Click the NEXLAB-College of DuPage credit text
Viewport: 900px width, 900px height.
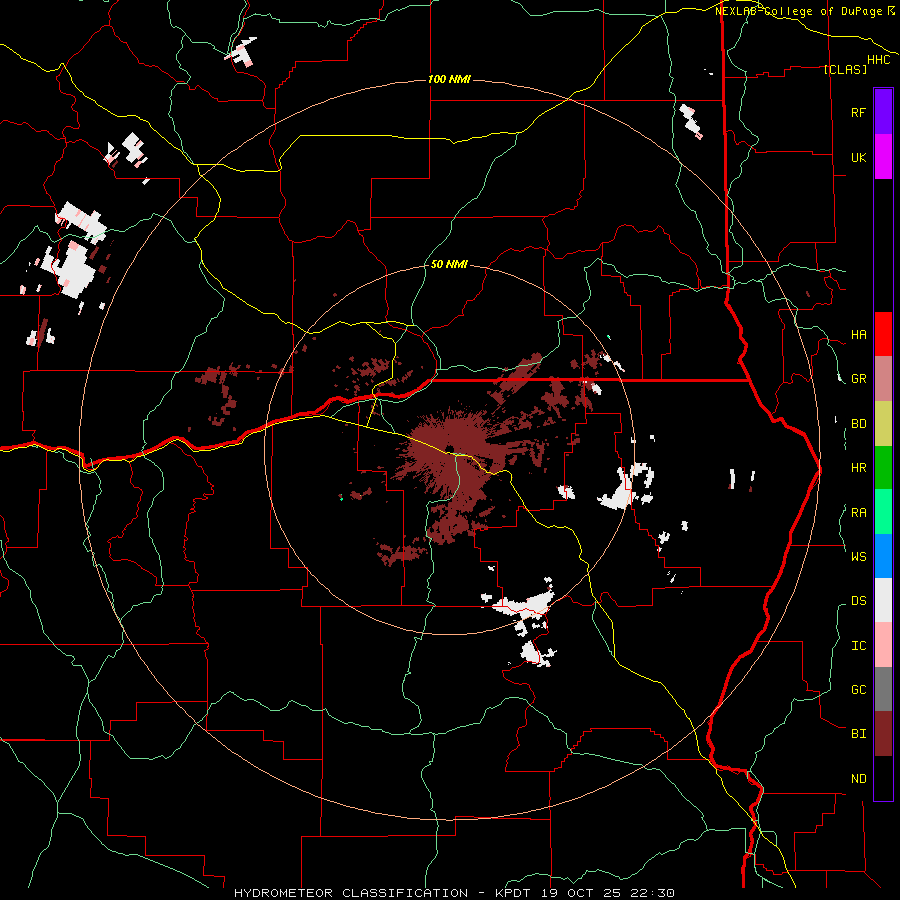click(x=805, y=11)
